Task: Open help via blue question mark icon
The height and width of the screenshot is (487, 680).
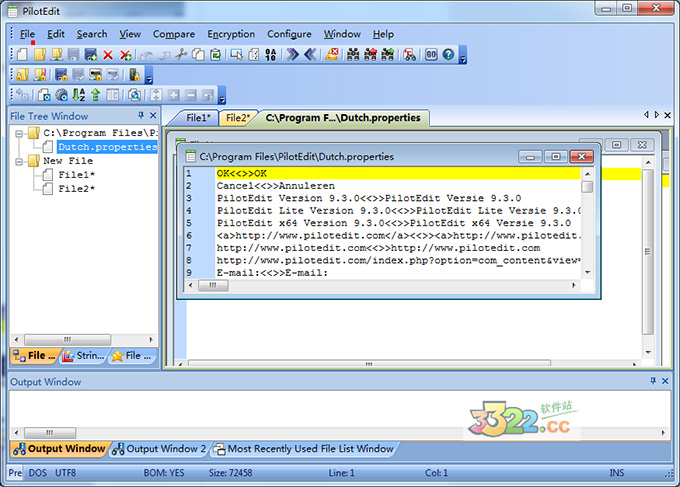Action: pos(448,55)
